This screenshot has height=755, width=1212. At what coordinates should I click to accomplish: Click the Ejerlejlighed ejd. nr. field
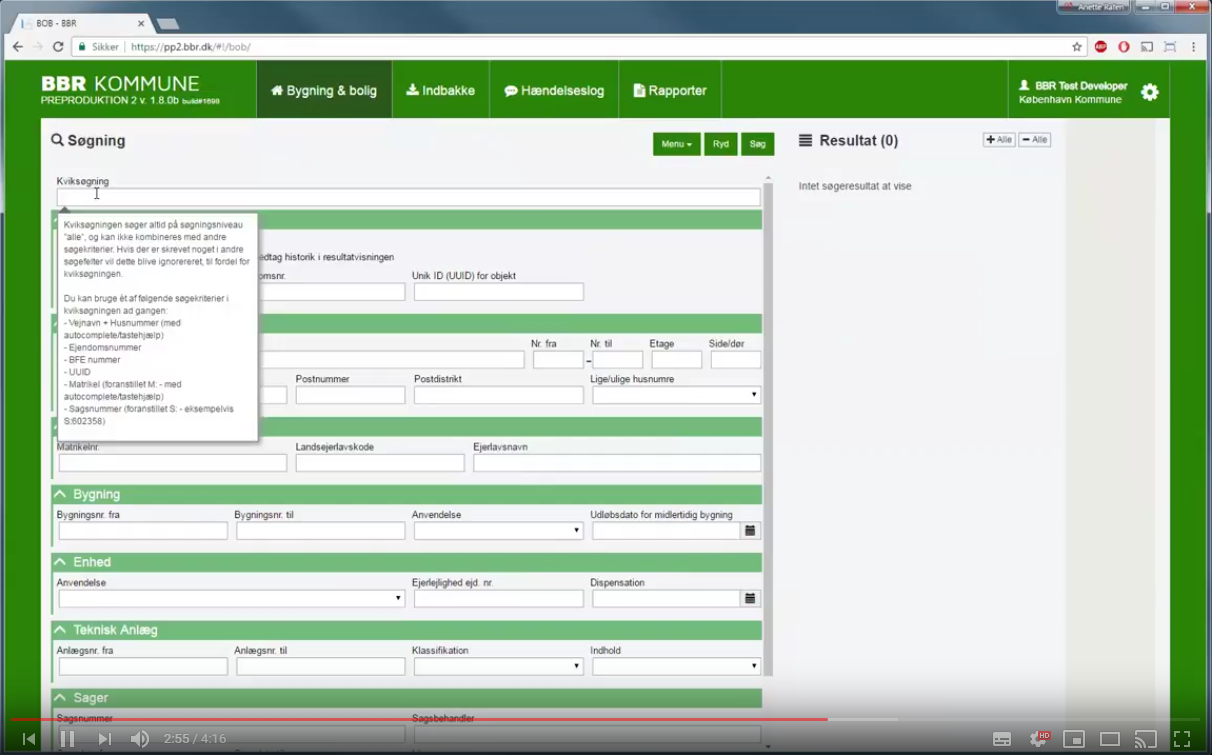(498, 599)
